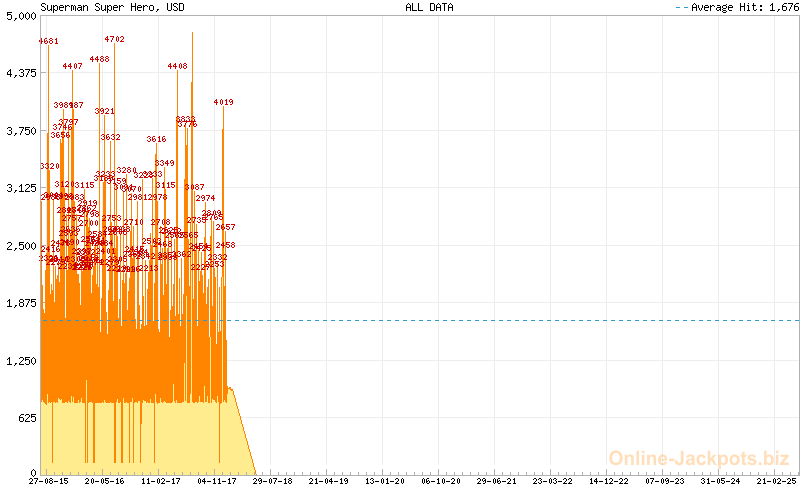Click the 3320 jackpot value label
800x490 pixels.
(50, 166)
